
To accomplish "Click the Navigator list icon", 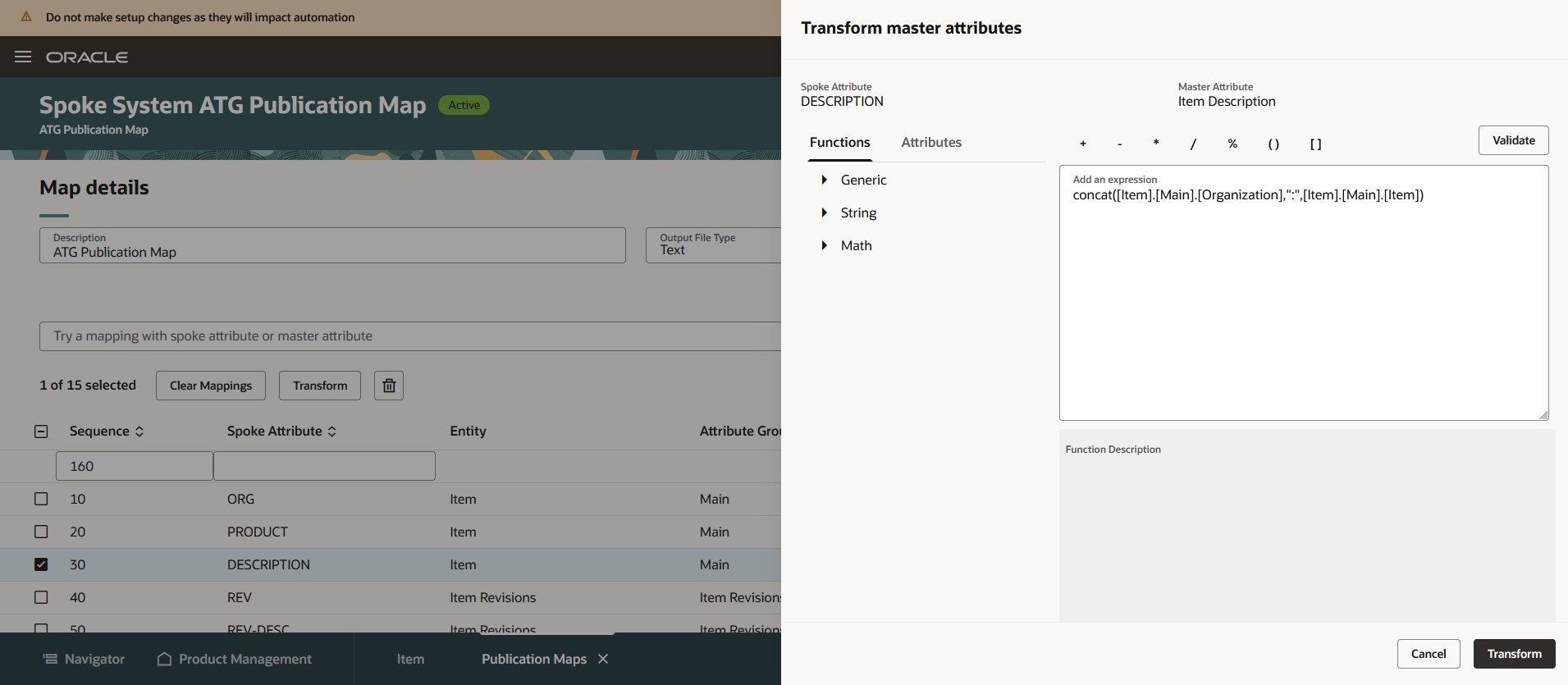I will pyautogui.click(x=50, y=659).
